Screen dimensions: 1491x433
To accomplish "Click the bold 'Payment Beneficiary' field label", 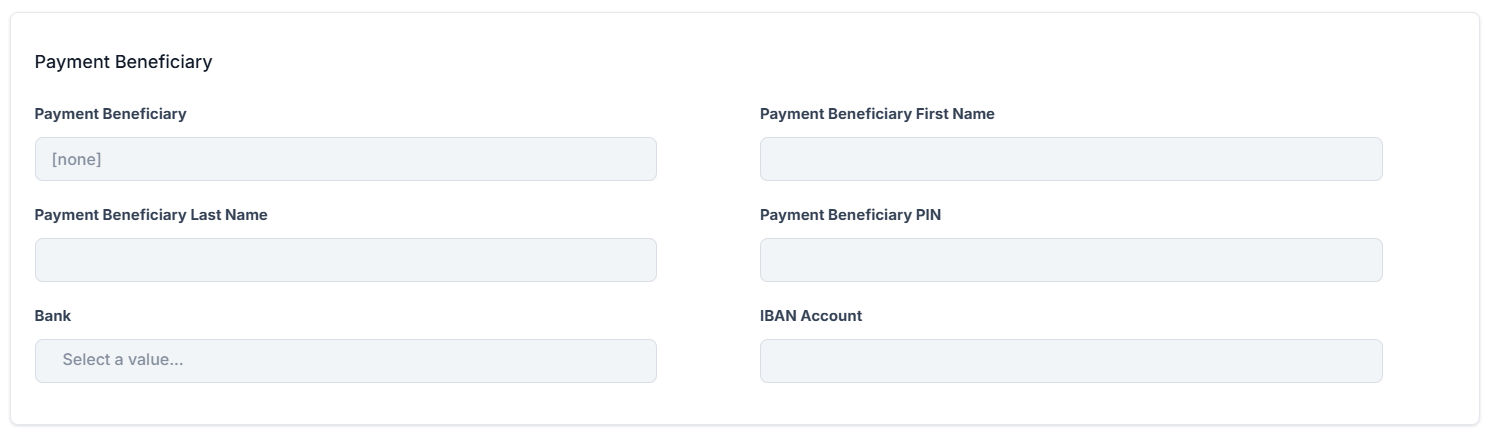I will click(x=110, y=114).
